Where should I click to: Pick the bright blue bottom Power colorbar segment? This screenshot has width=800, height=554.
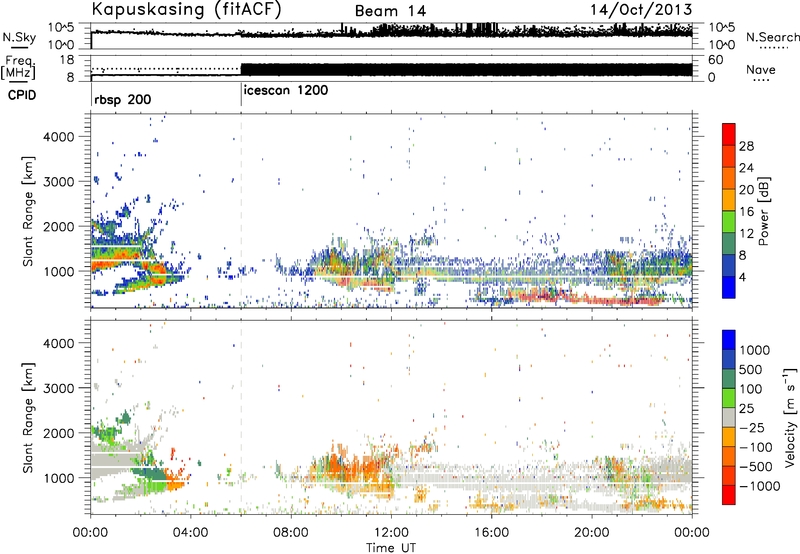click(729, 288)
